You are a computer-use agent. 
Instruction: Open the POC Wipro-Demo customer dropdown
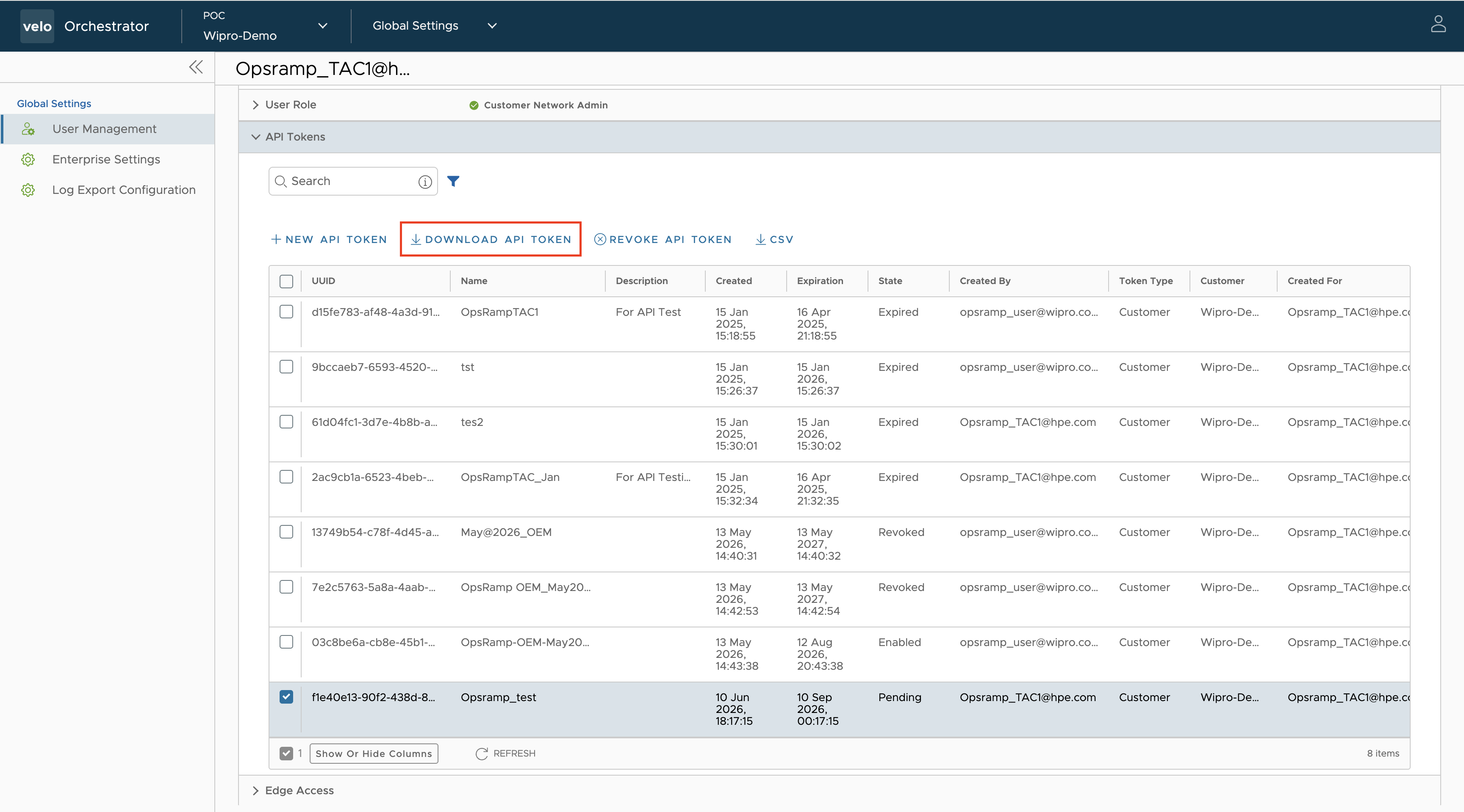click(x=266, y=25)
